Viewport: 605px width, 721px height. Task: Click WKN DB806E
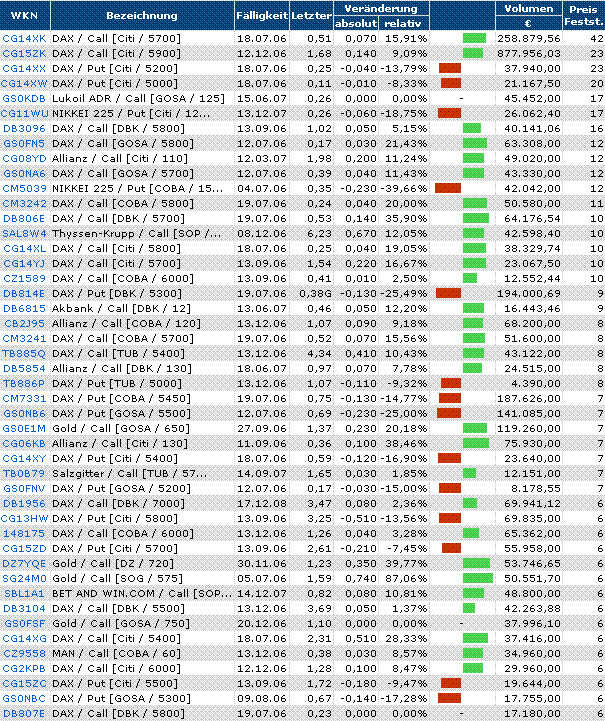tap(24, 218)
